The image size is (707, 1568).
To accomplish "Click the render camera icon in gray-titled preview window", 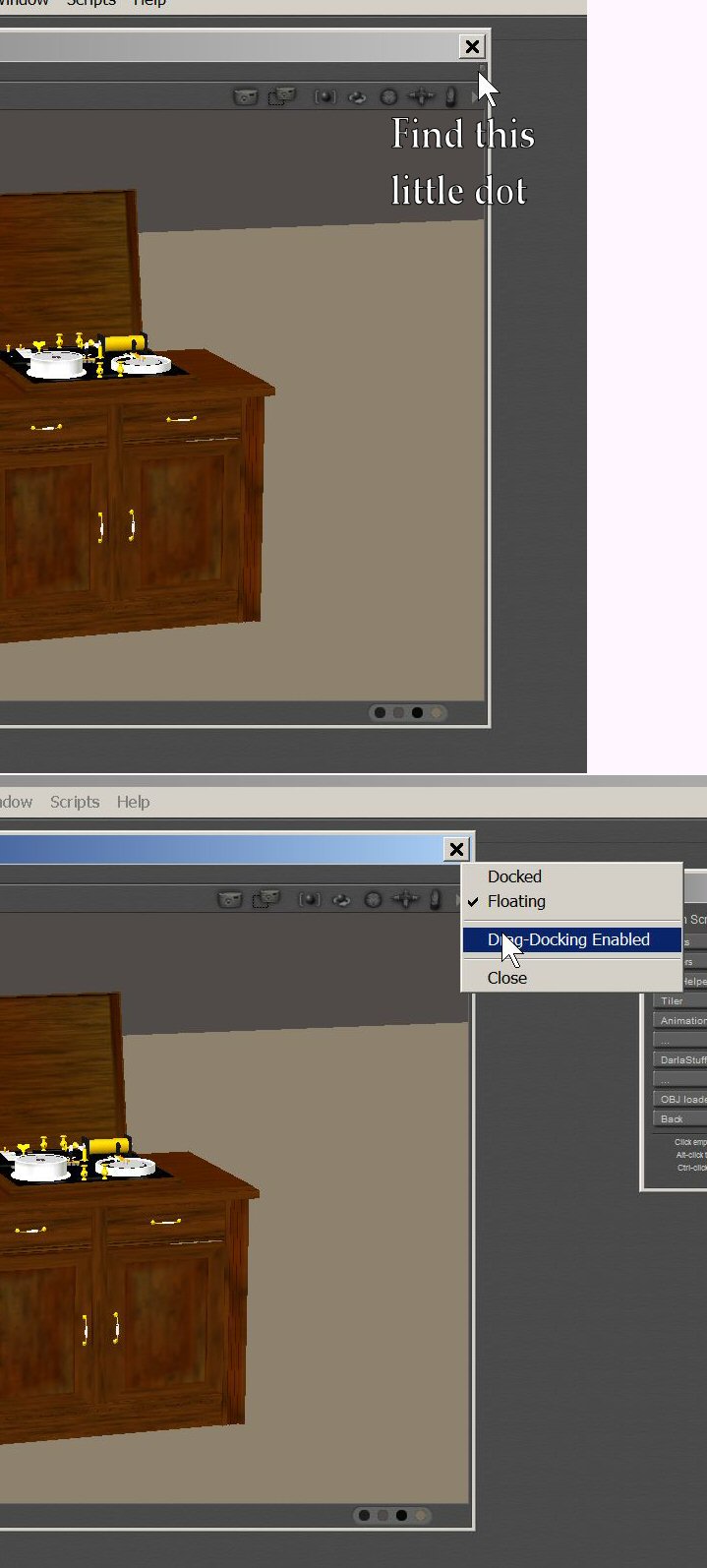I will tap(245, 96).
